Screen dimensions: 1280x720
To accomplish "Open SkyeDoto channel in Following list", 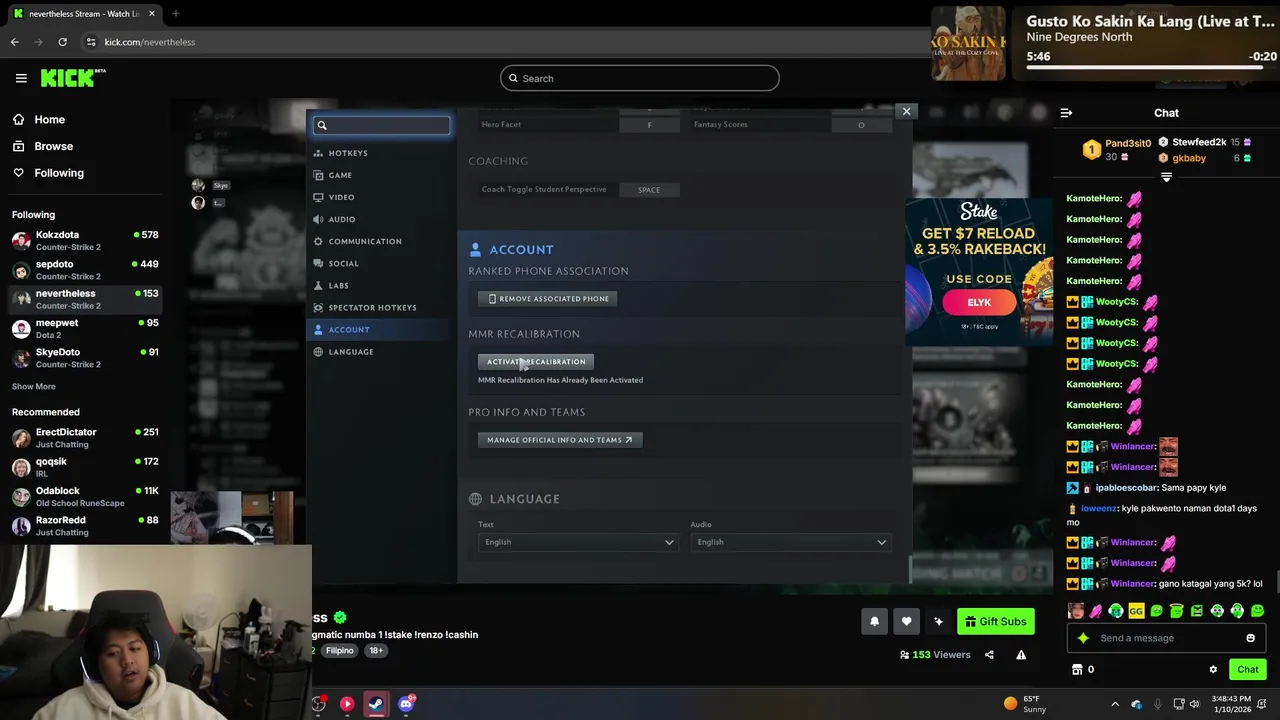I will tap(85, 357).
